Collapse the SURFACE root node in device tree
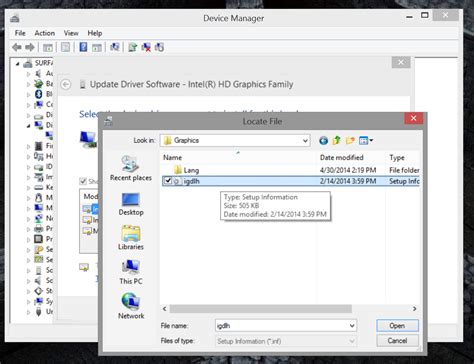 tap(18, 63)
